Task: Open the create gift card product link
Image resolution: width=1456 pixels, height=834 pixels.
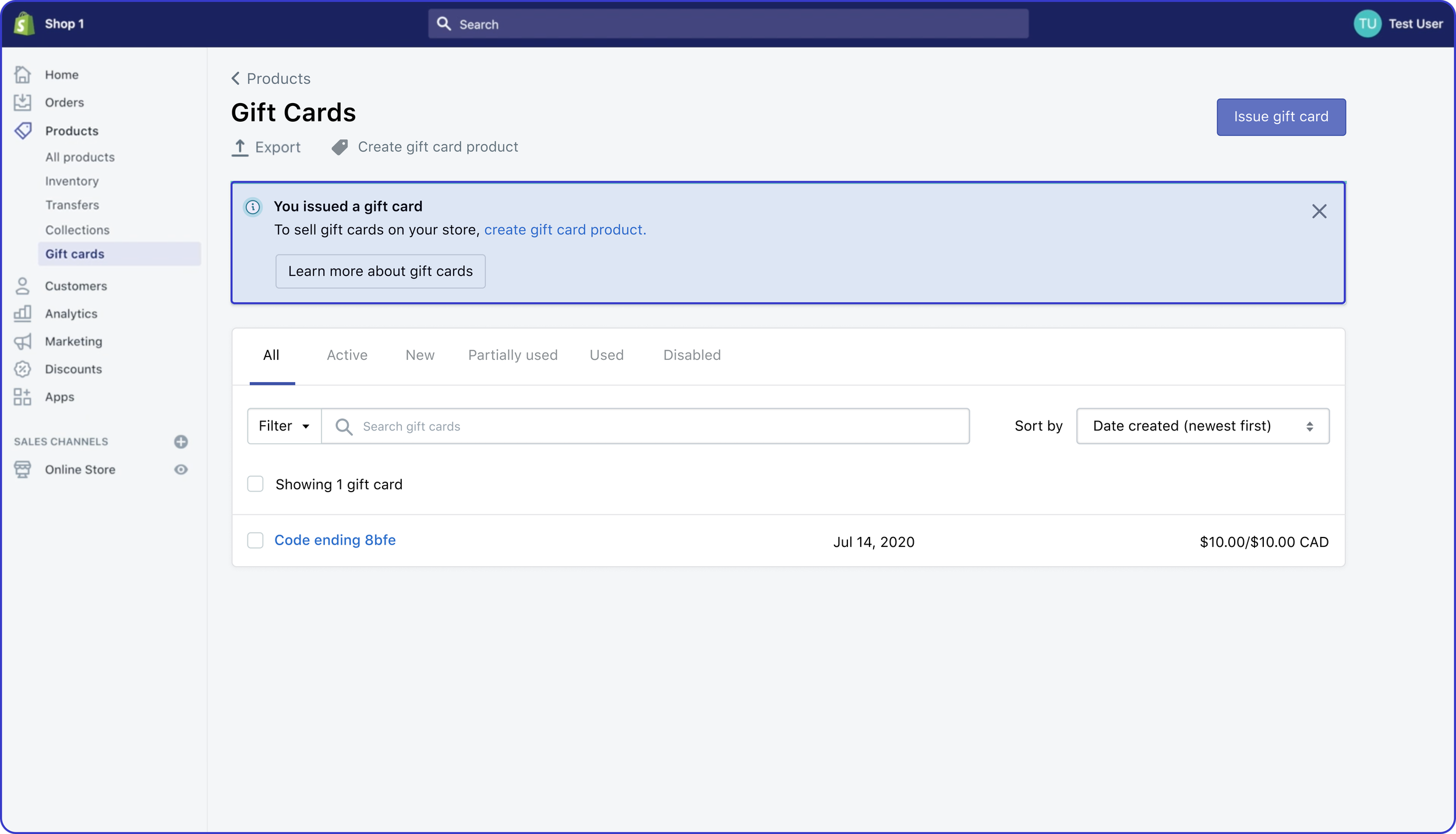Action: click(x=564, y=230)
